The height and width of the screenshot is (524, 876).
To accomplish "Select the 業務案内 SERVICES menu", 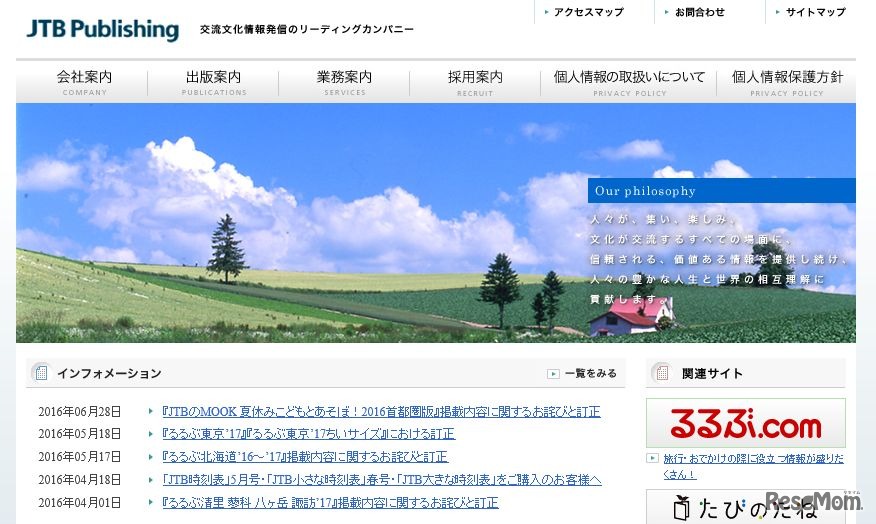I will pyautogui.click(x=344, y=82).
